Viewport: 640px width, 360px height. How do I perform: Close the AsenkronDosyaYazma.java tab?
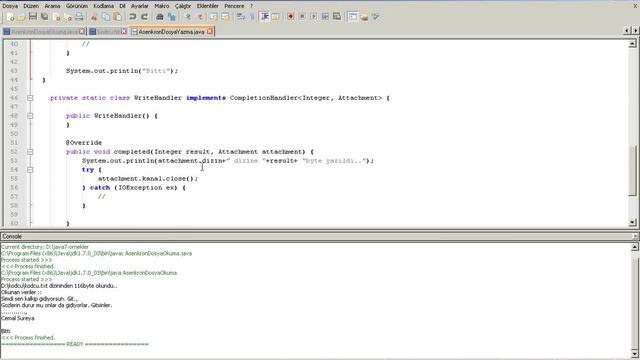click(209, 31)
